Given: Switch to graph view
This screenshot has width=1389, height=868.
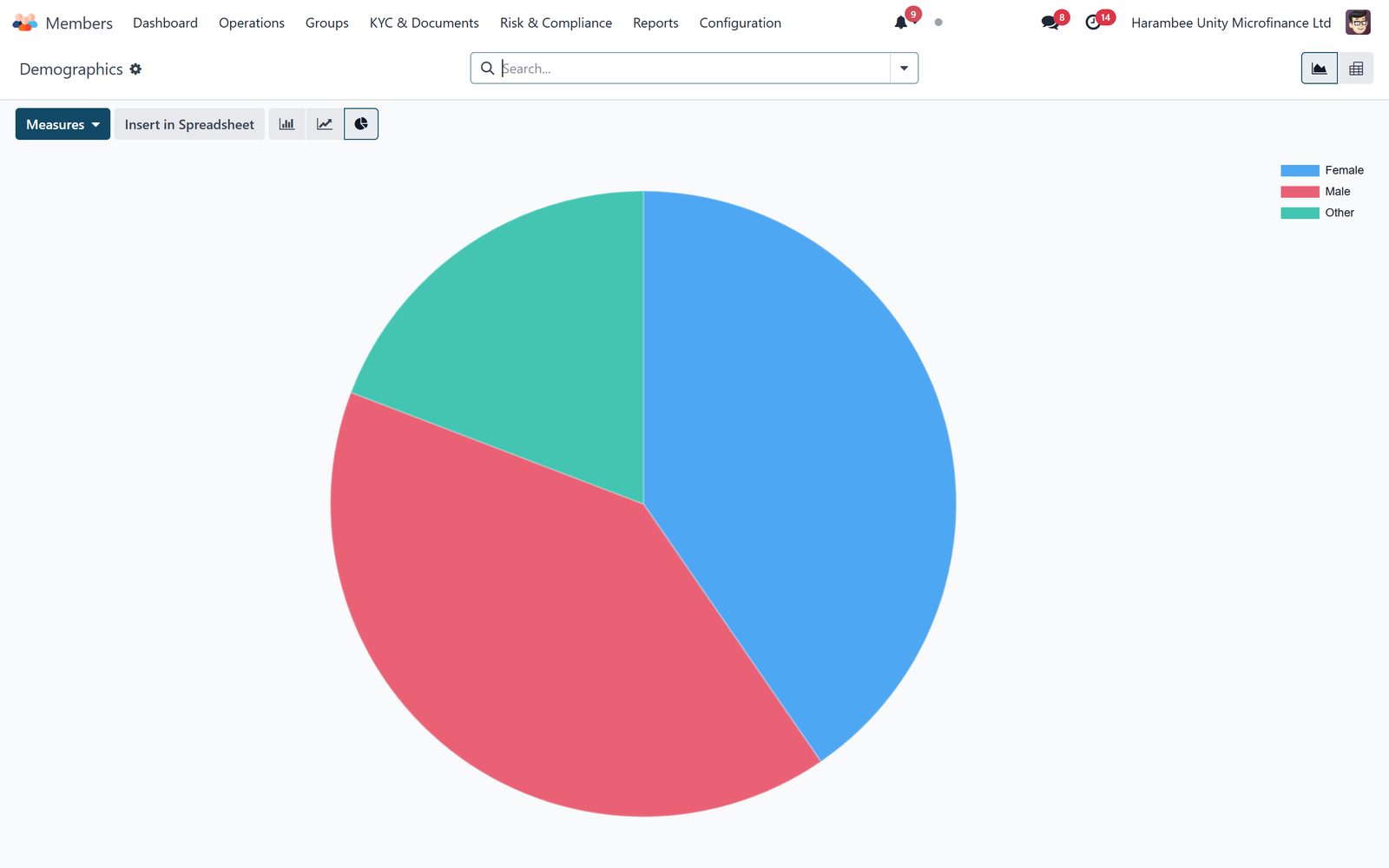Looking at the screenshot, I should pos(1319,69).
